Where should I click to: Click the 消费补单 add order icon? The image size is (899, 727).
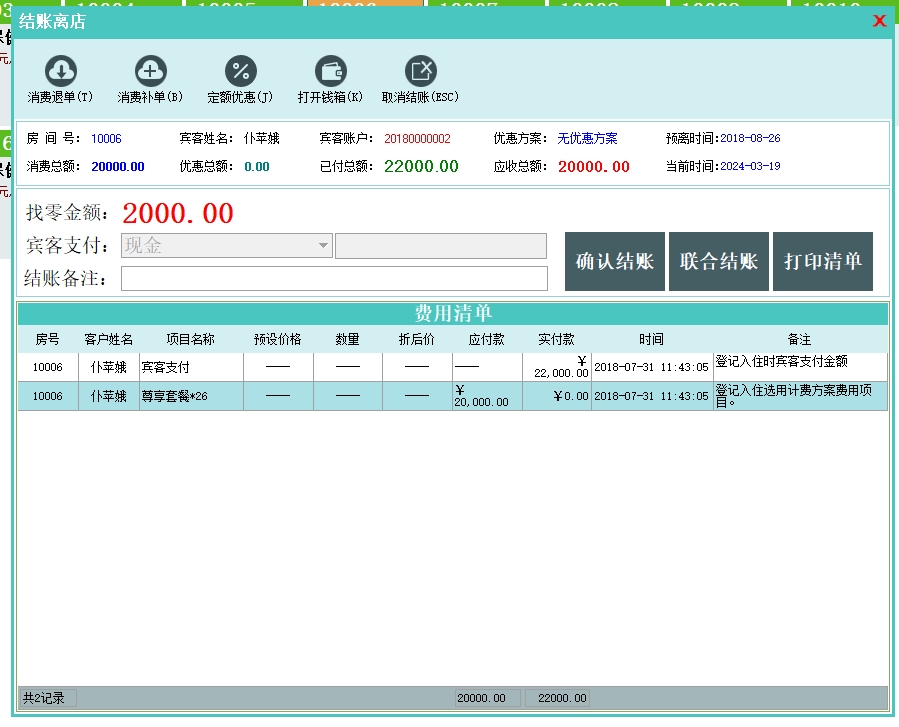point(150,71)
